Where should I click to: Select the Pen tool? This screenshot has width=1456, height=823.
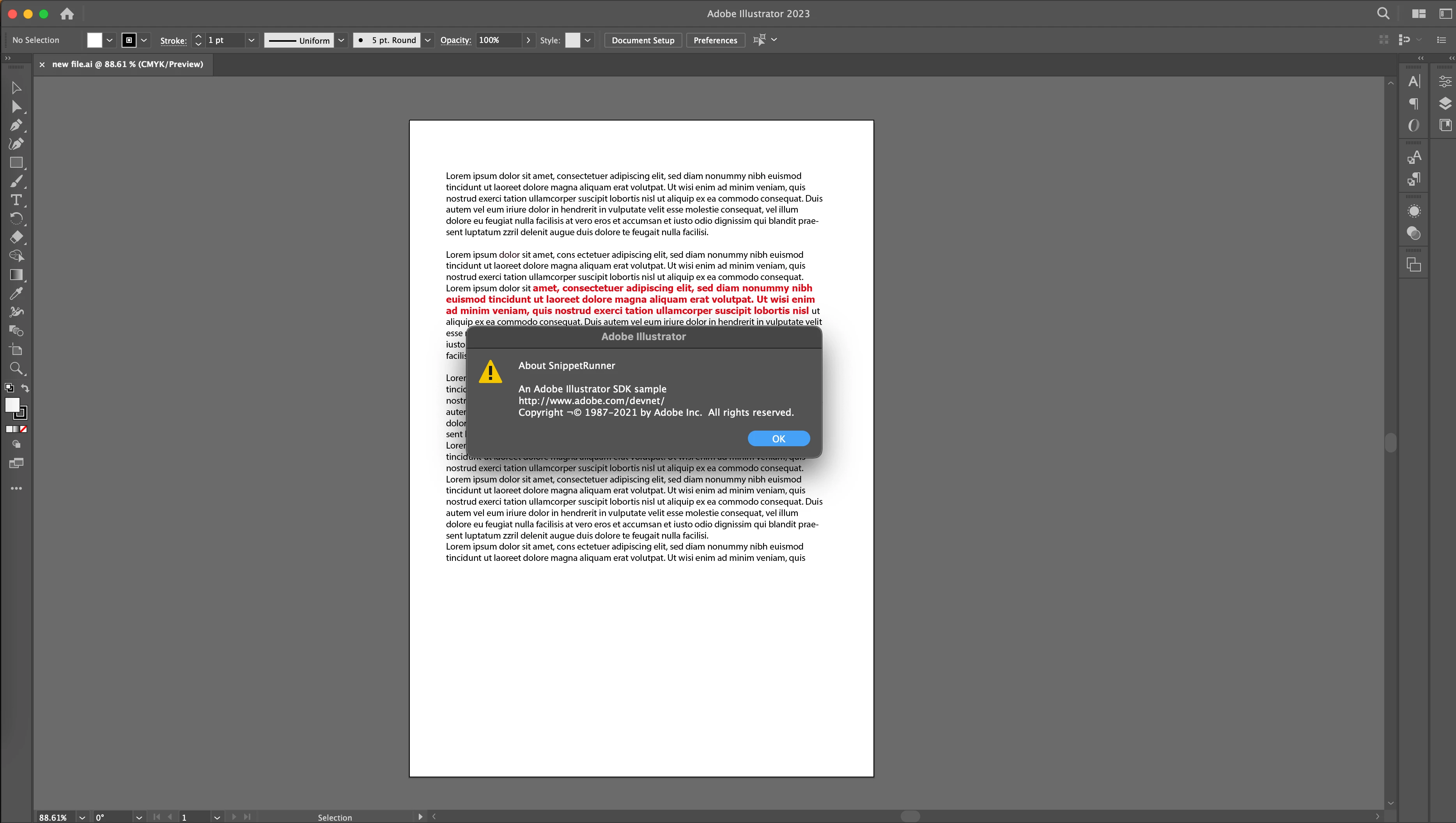click(16, 126)
